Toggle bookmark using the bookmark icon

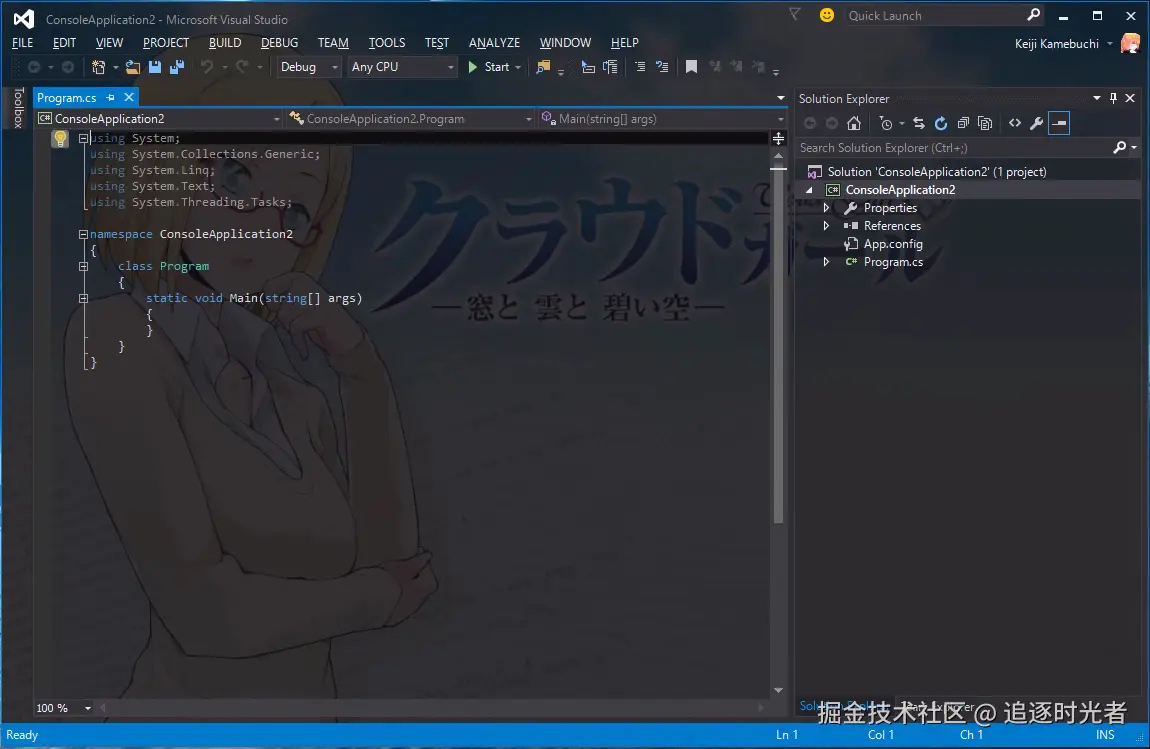[x=691, y=67]
